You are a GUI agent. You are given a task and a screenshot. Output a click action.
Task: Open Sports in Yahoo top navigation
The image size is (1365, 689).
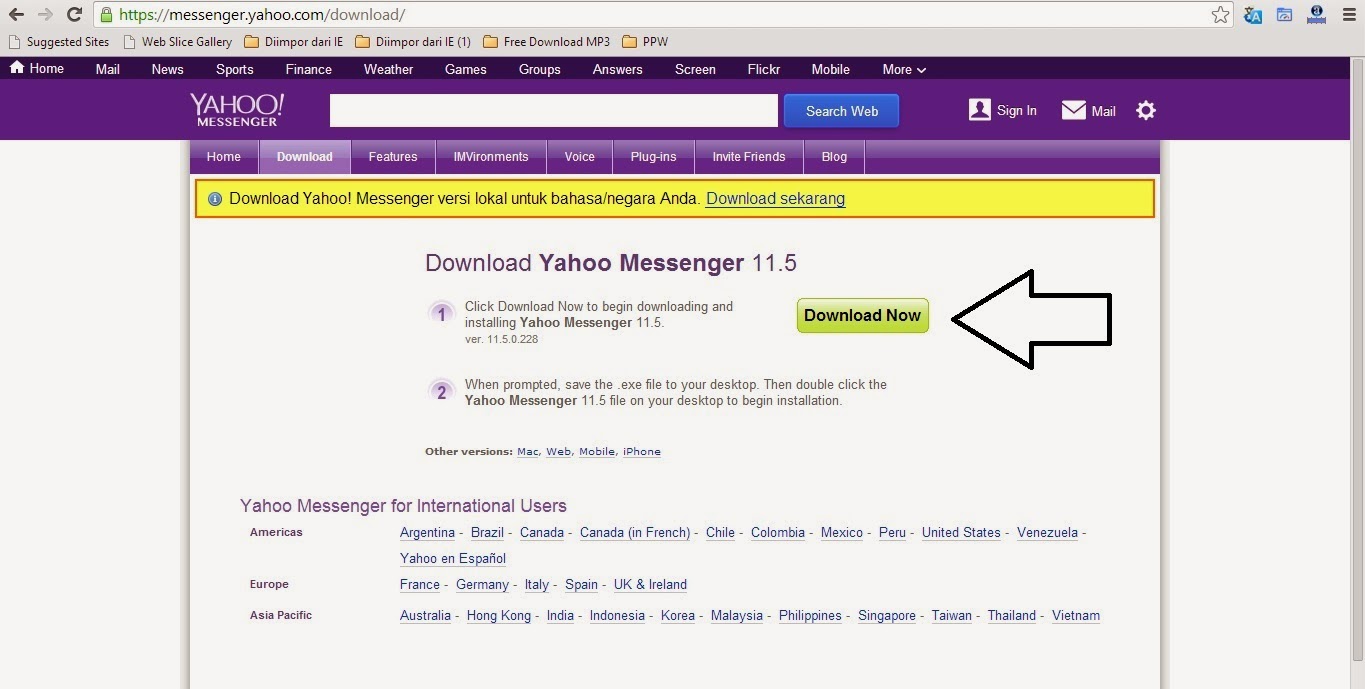(234, 69)
